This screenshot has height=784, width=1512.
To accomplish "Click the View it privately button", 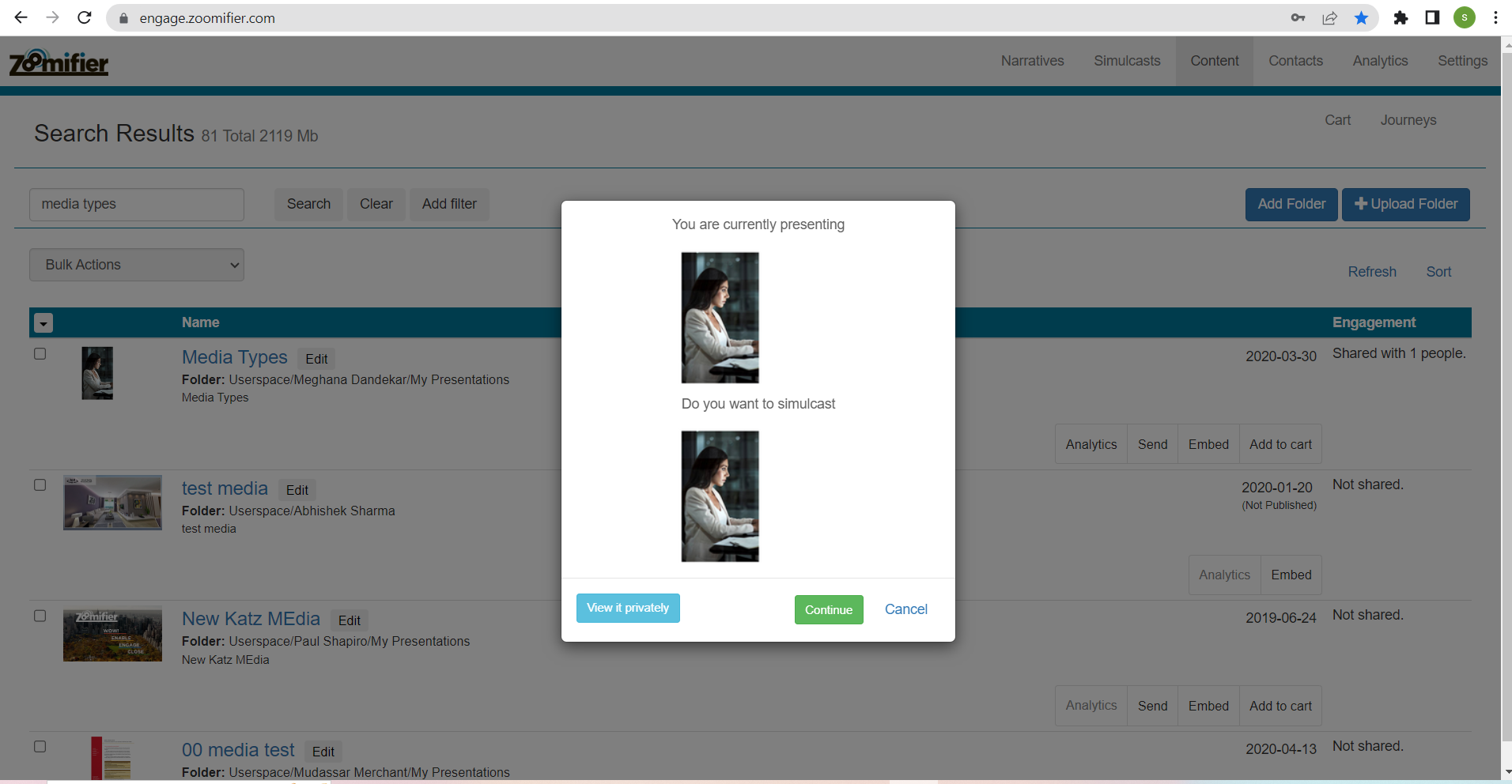I will point(628,608).
